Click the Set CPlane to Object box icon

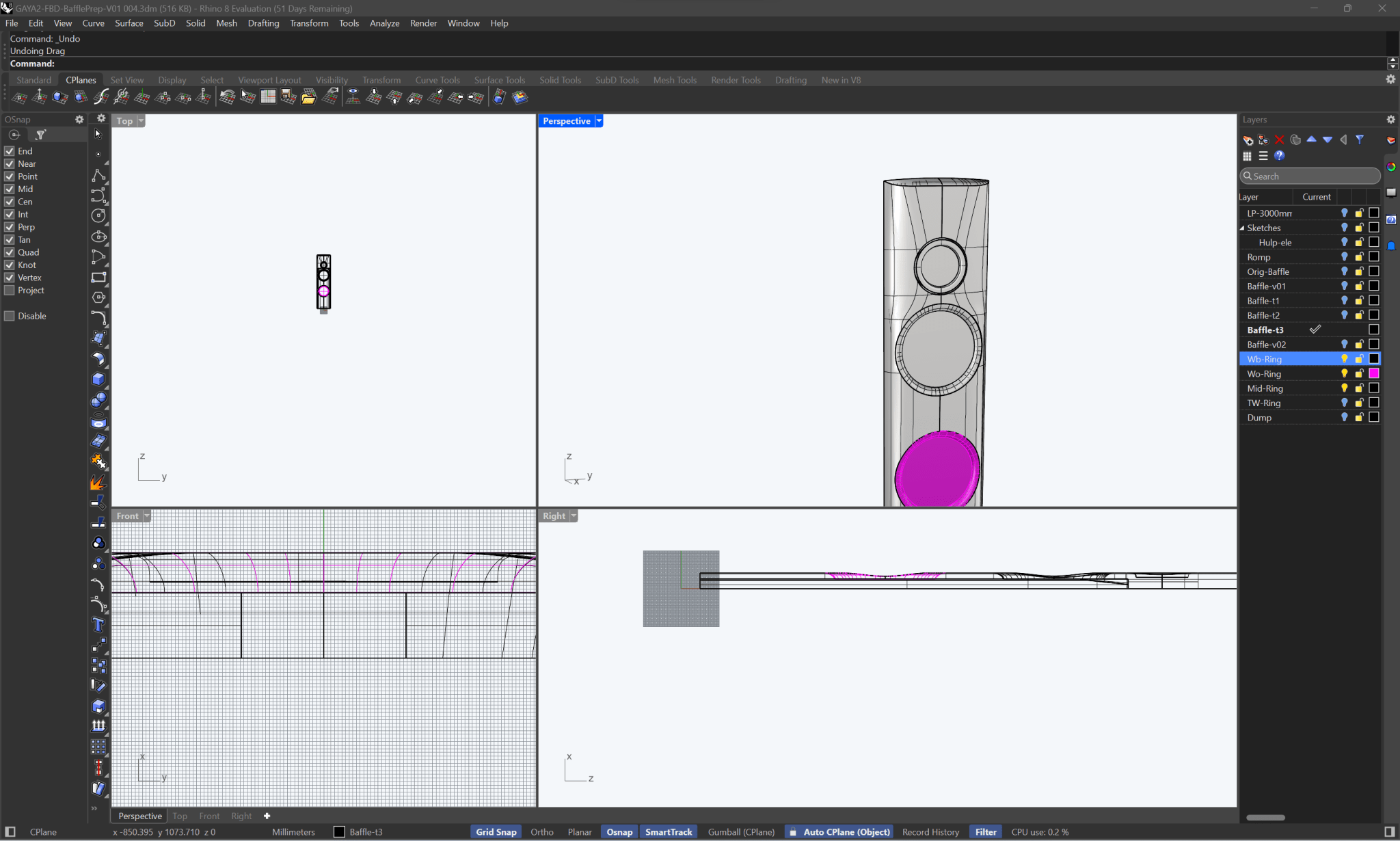point(60,97)
